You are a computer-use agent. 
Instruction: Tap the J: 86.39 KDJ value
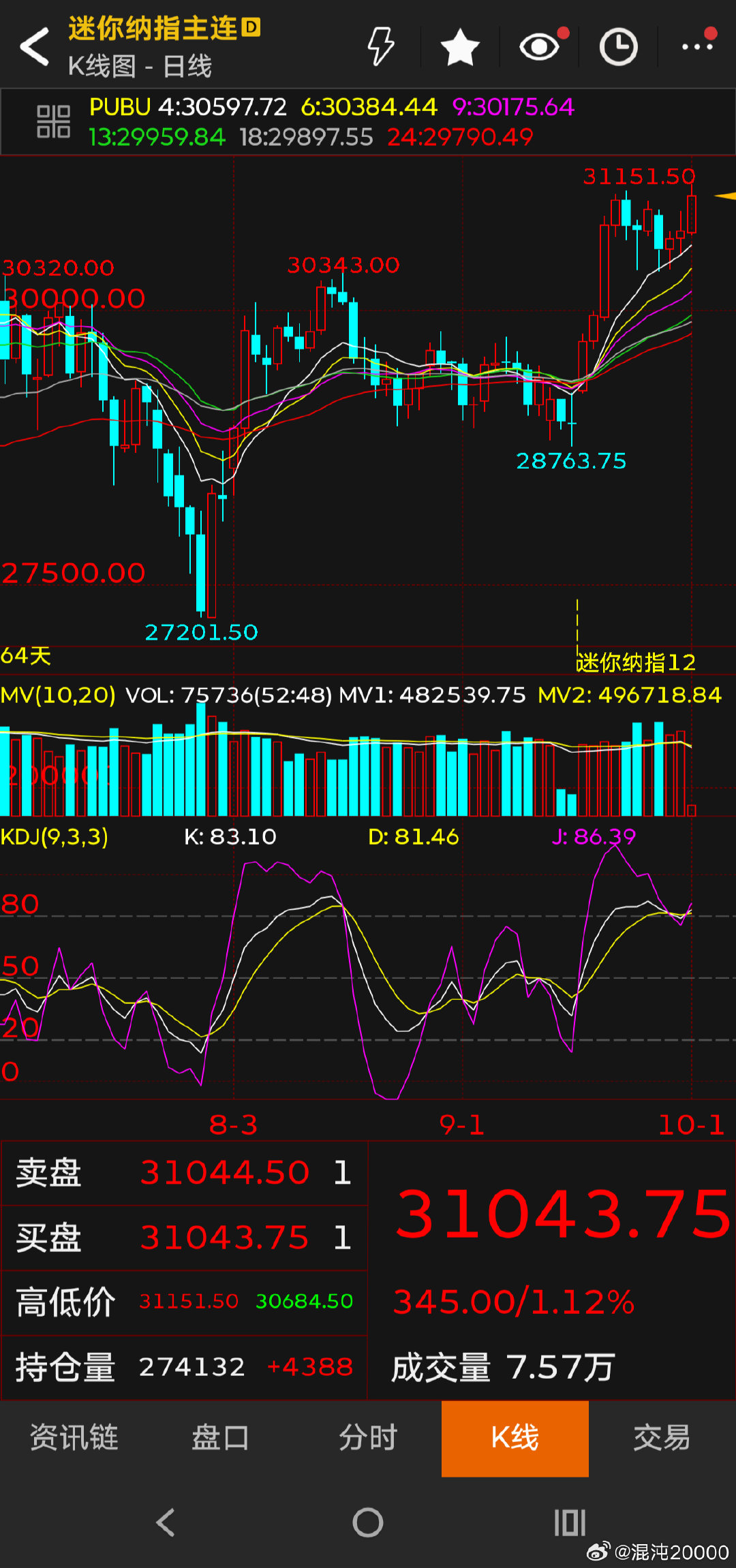594,836
